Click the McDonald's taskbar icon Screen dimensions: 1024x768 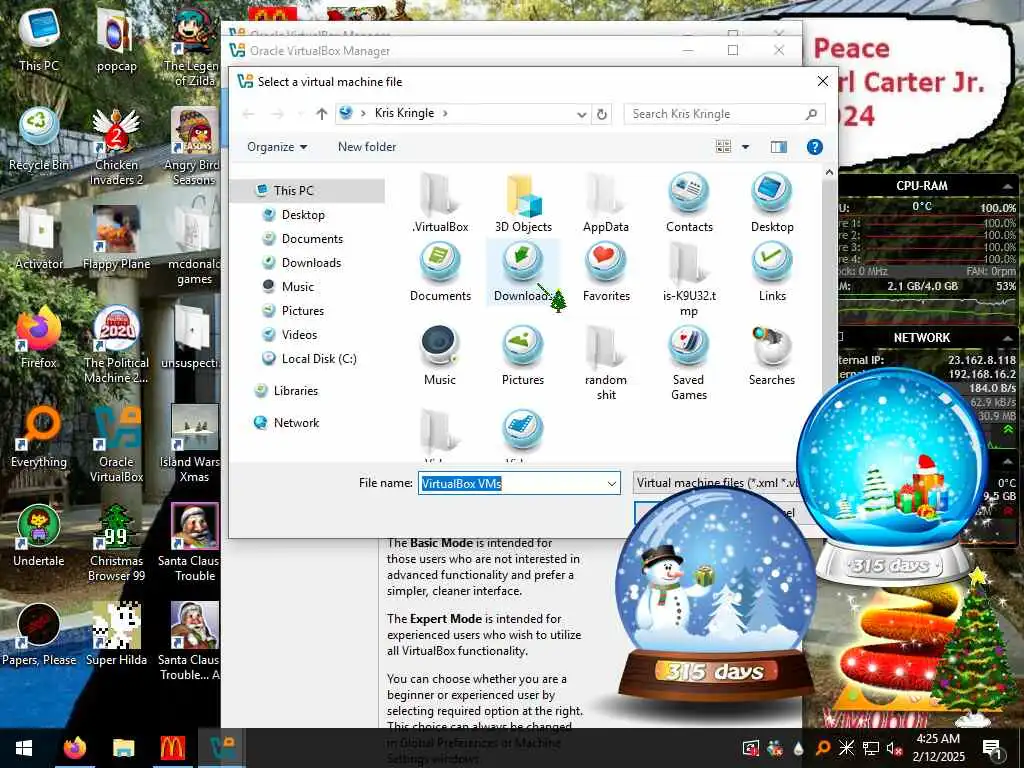[172, 748]
